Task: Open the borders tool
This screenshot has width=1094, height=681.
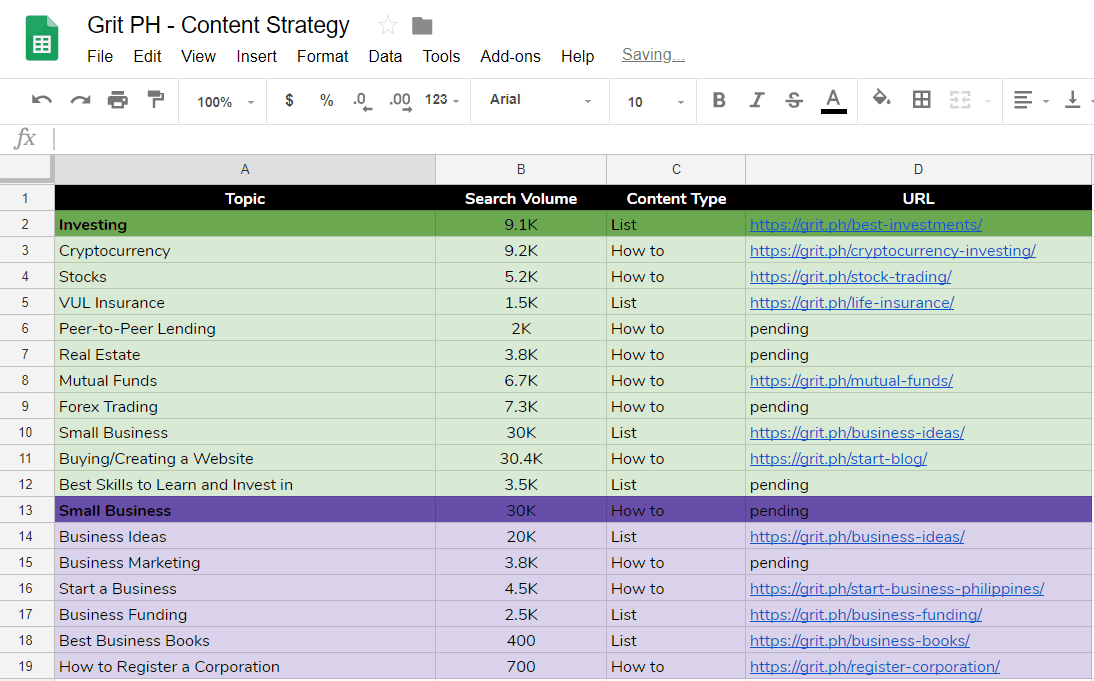Action: click(x=922, y=100)
